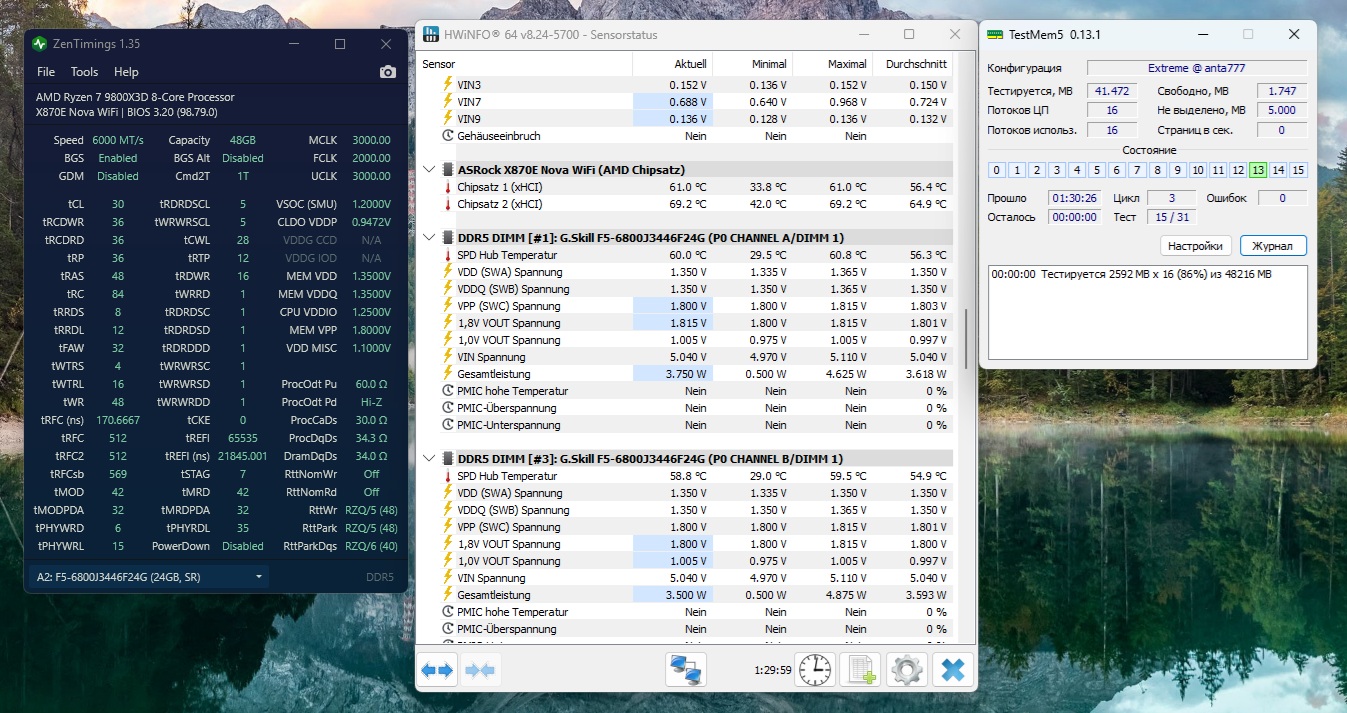Open the ZenTimings File menu

(x=46, y=72)
